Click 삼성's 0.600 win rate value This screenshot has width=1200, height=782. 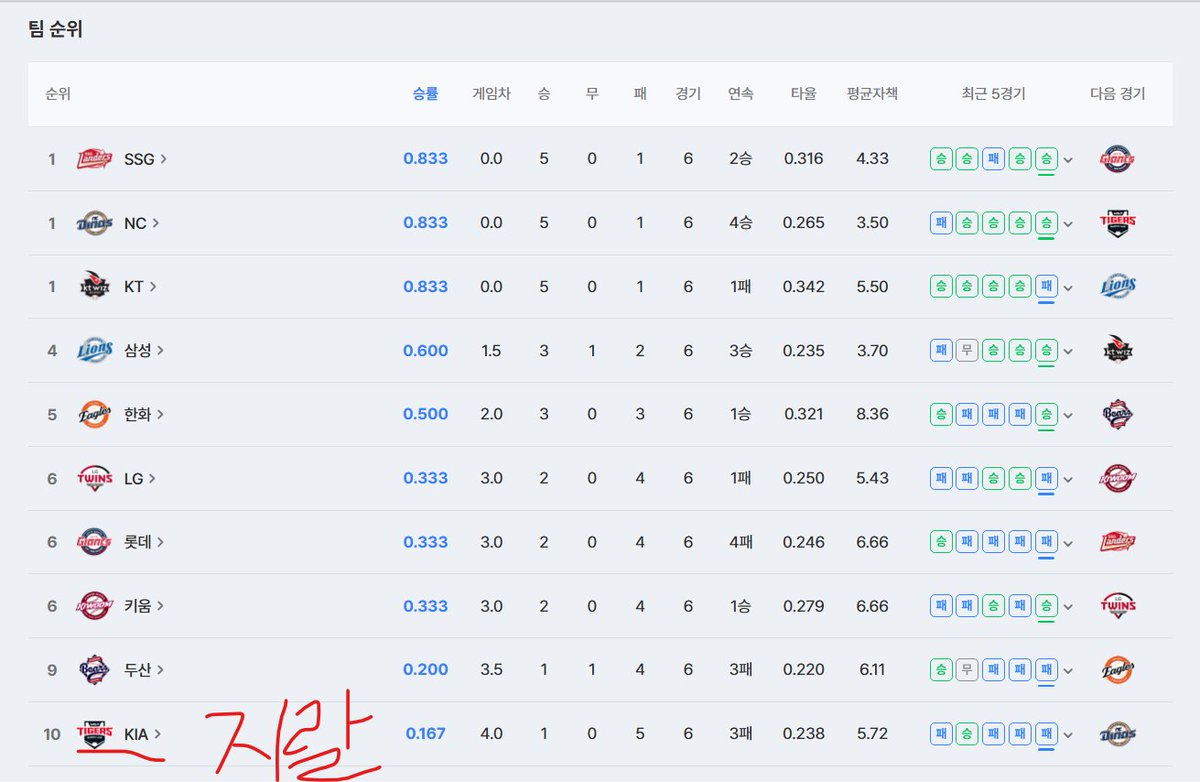tap(425, 351)
